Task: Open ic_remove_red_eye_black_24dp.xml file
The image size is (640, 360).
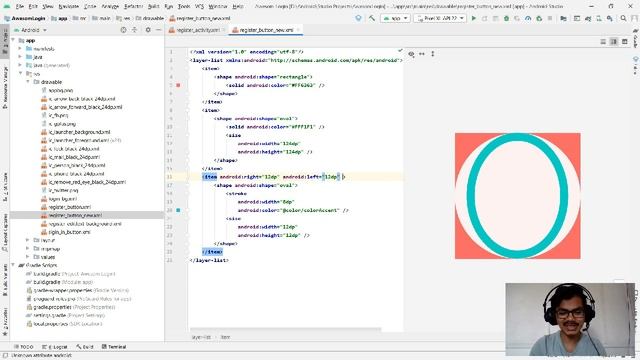Action: click(x=87, y=182)
